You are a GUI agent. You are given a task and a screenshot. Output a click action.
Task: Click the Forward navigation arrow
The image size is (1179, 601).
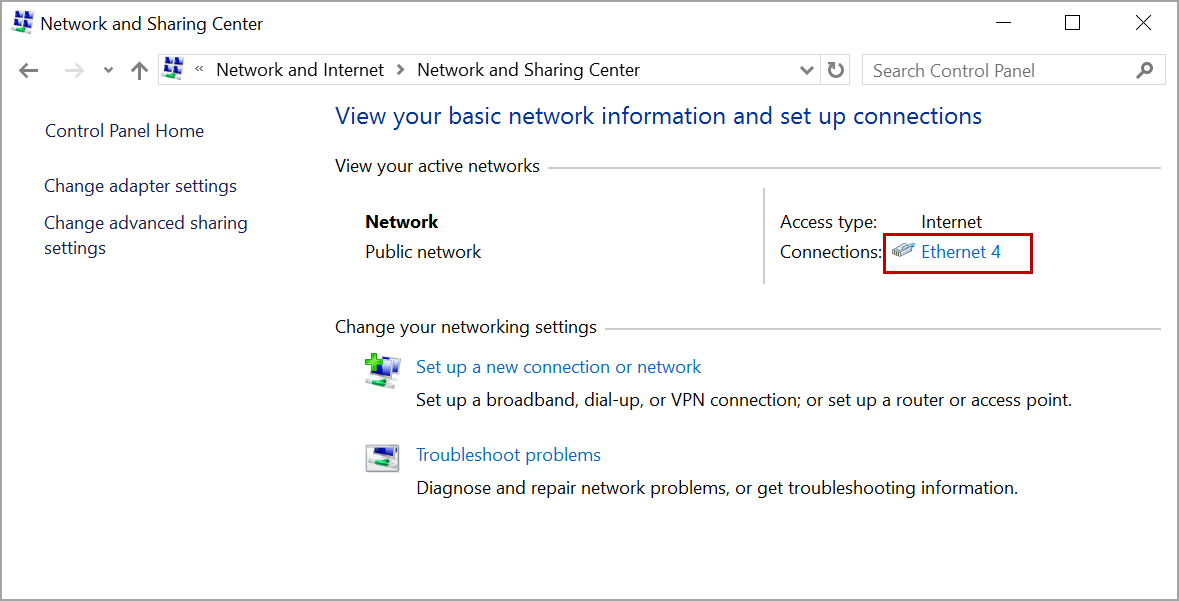74,70
